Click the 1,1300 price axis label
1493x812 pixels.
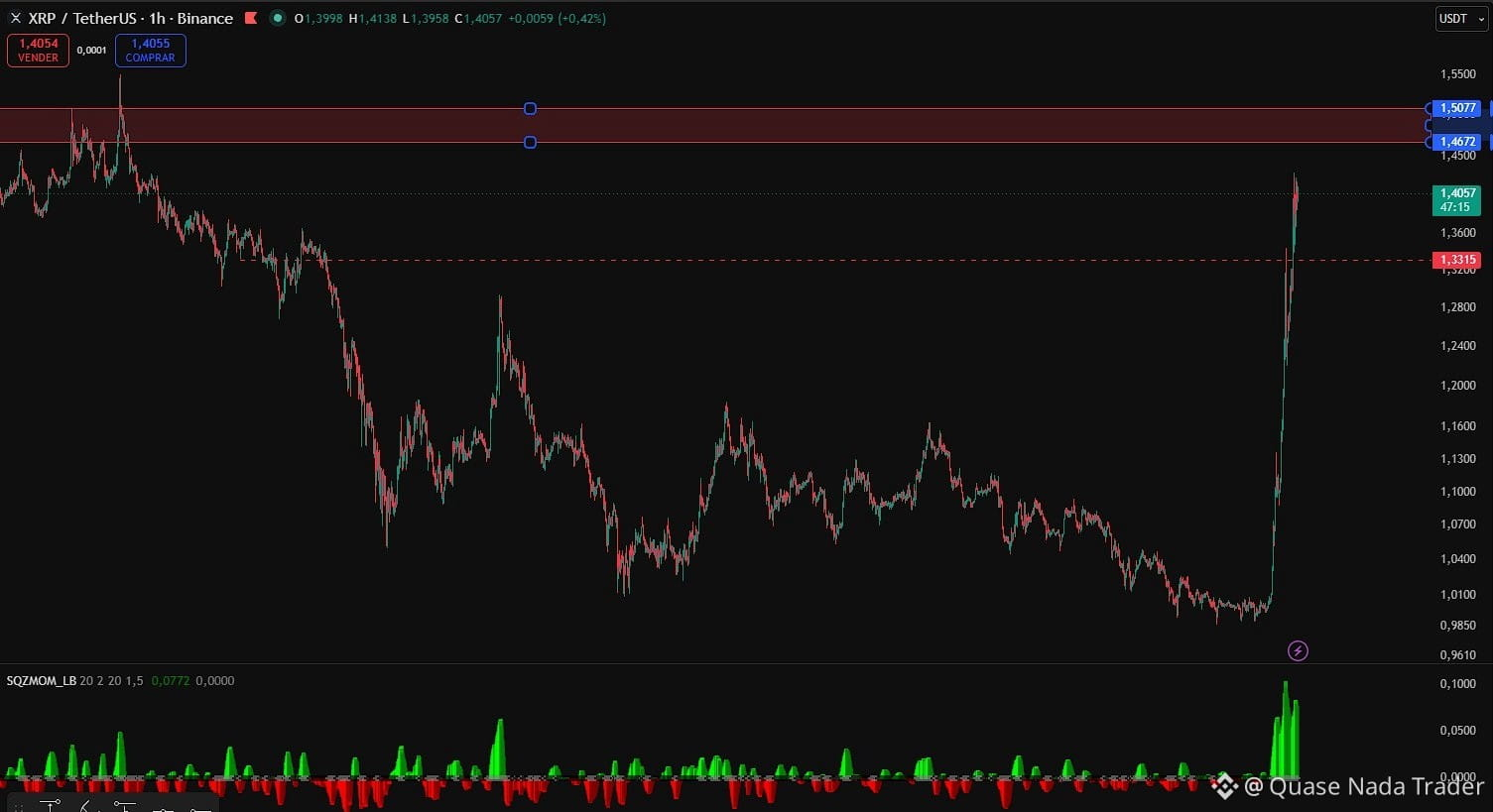pyautogui.click(x=1458, y=459)
